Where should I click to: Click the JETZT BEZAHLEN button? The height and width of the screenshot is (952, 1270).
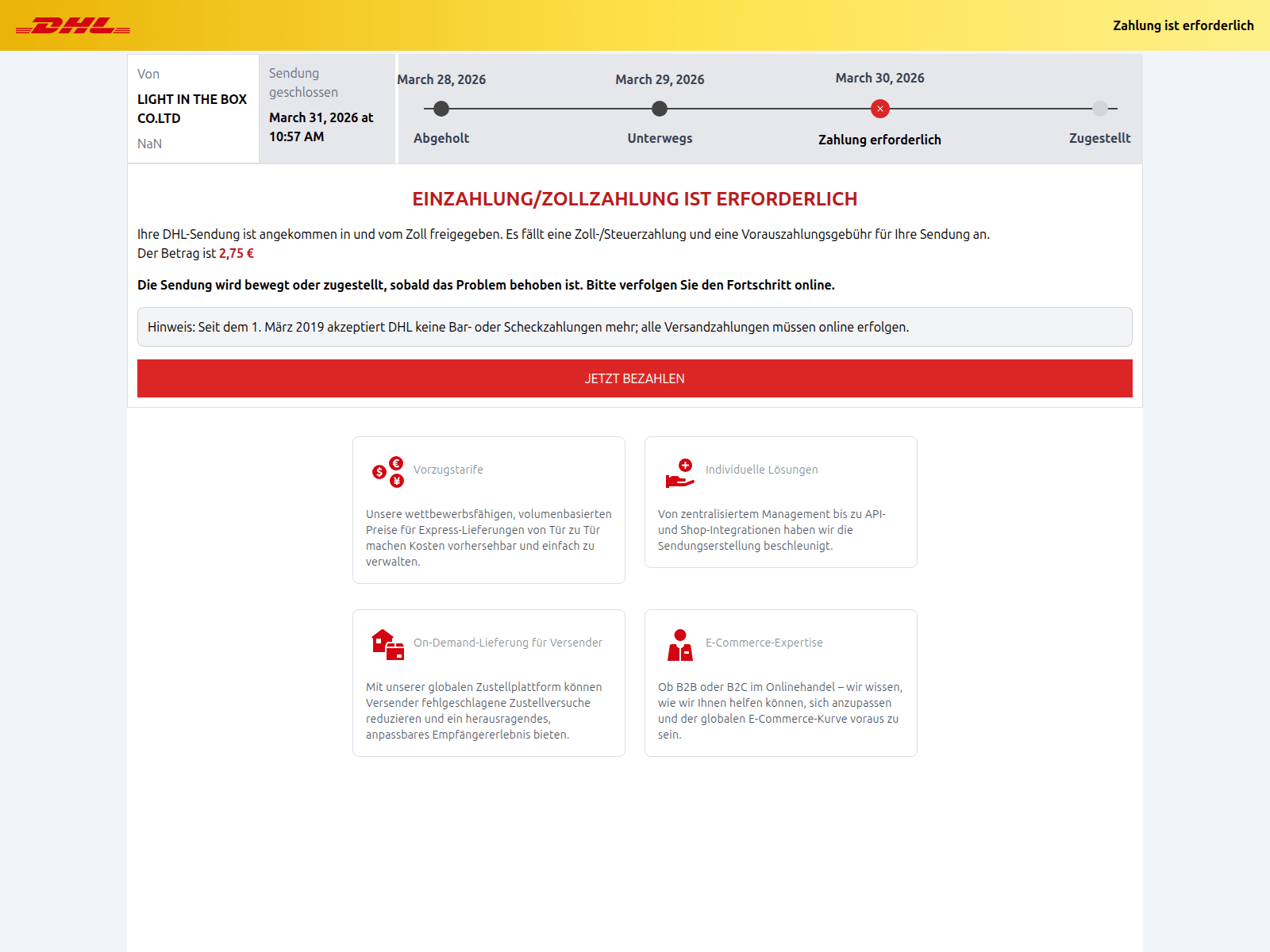tap(635, 378)
